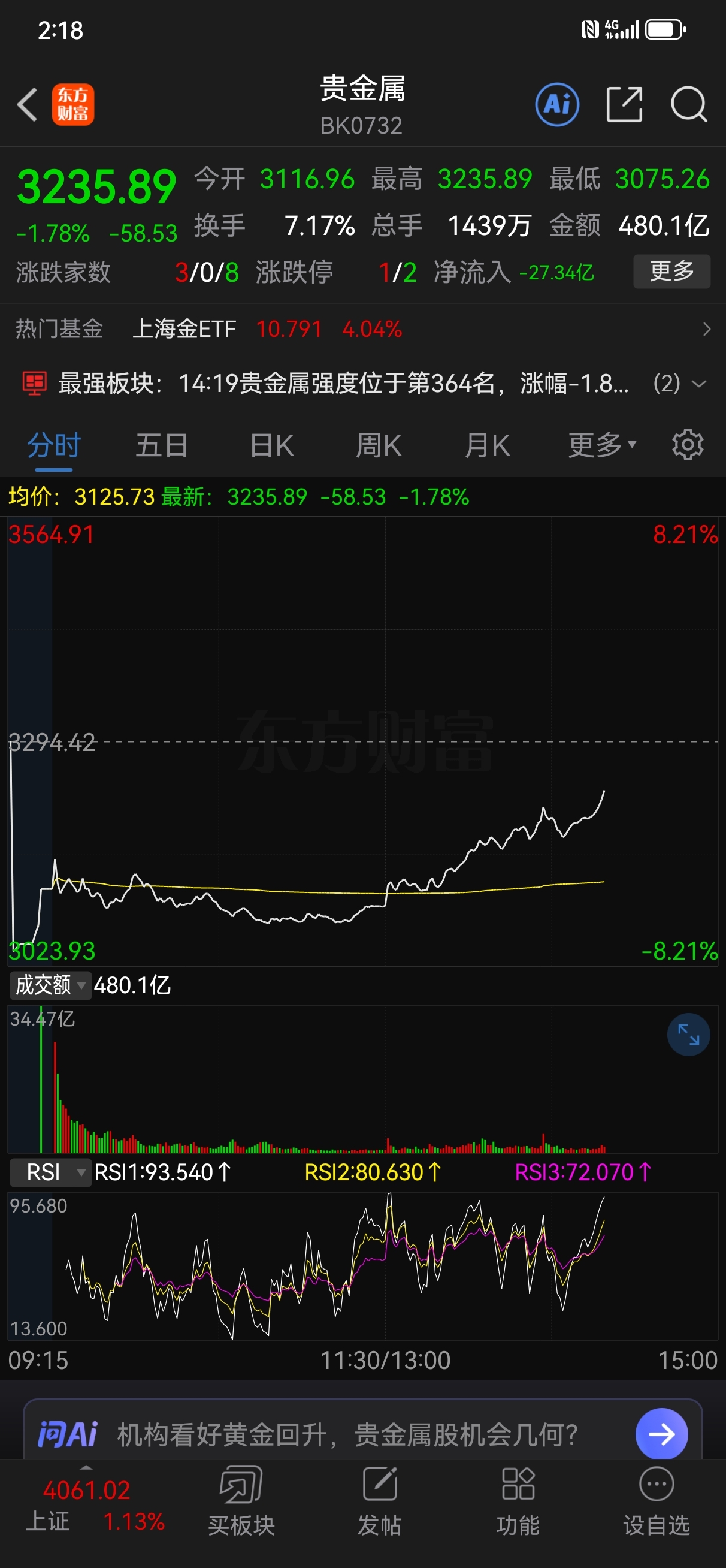
Task: Tap the 问Ai question input field
Action: pos(347,1434)
